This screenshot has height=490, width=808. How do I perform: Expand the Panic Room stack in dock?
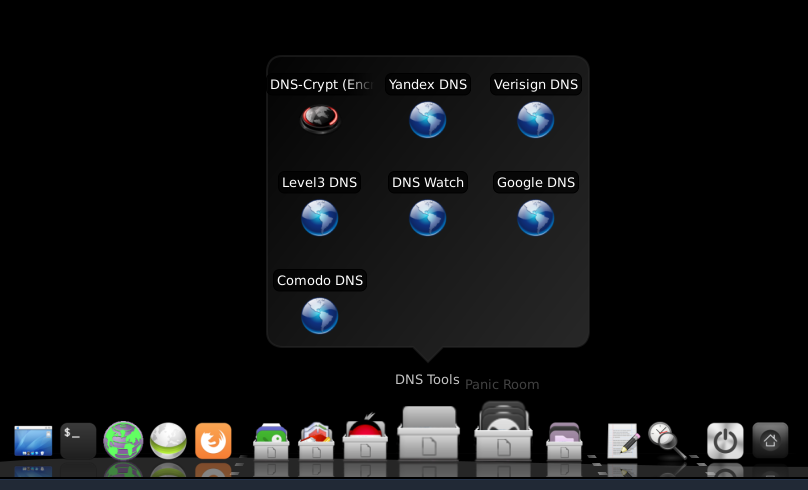point(503,431)
